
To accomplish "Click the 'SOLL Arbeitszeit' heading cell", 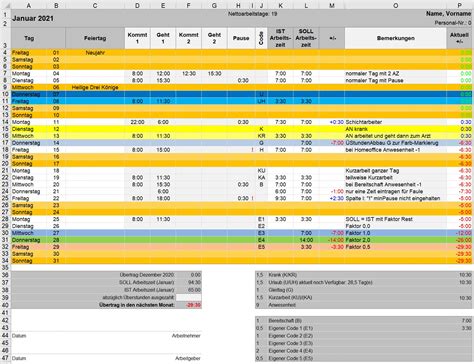I will click(x=306, y=38).
